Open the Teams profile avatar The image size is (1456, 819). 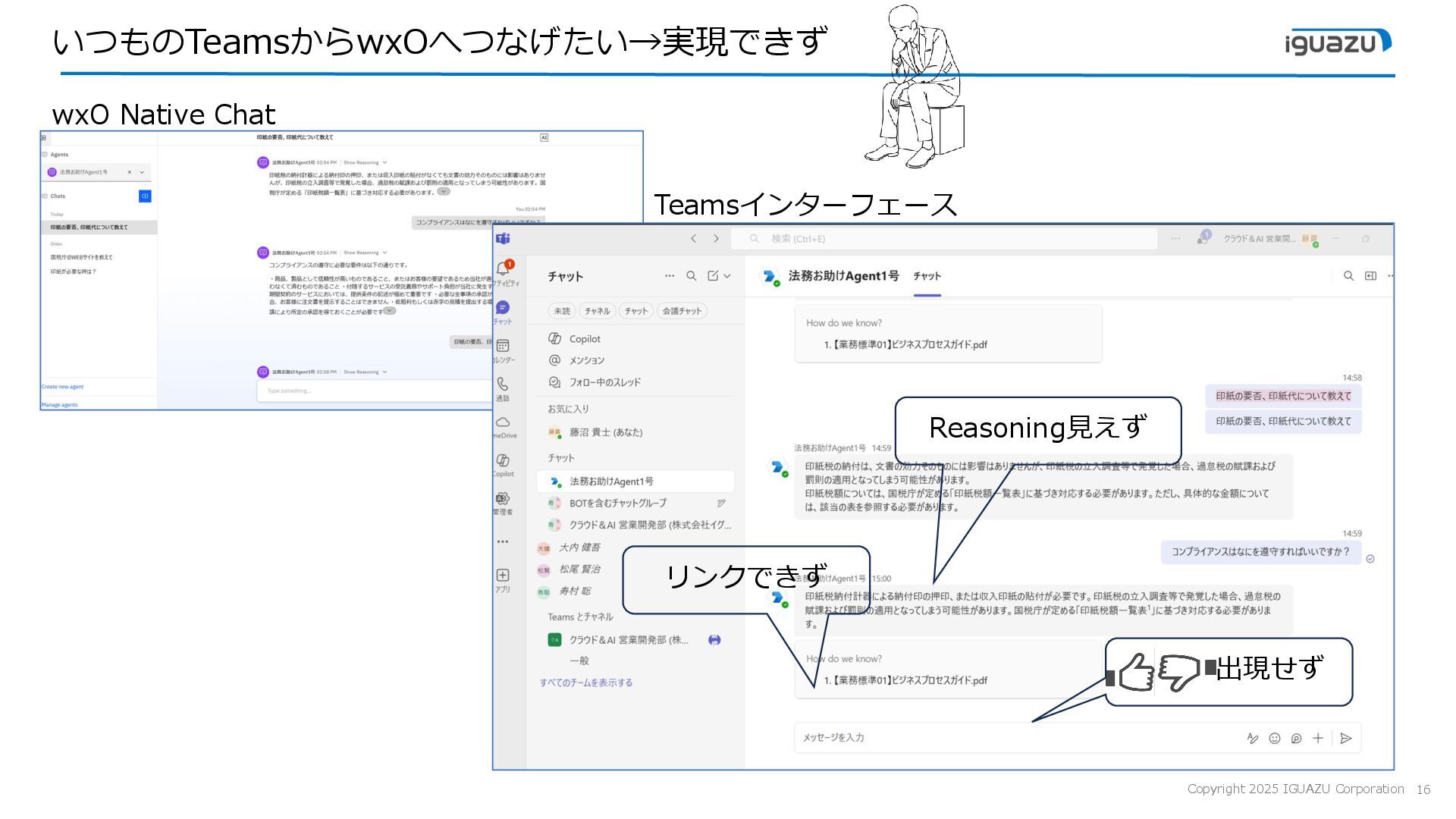tap(1310, 240)
